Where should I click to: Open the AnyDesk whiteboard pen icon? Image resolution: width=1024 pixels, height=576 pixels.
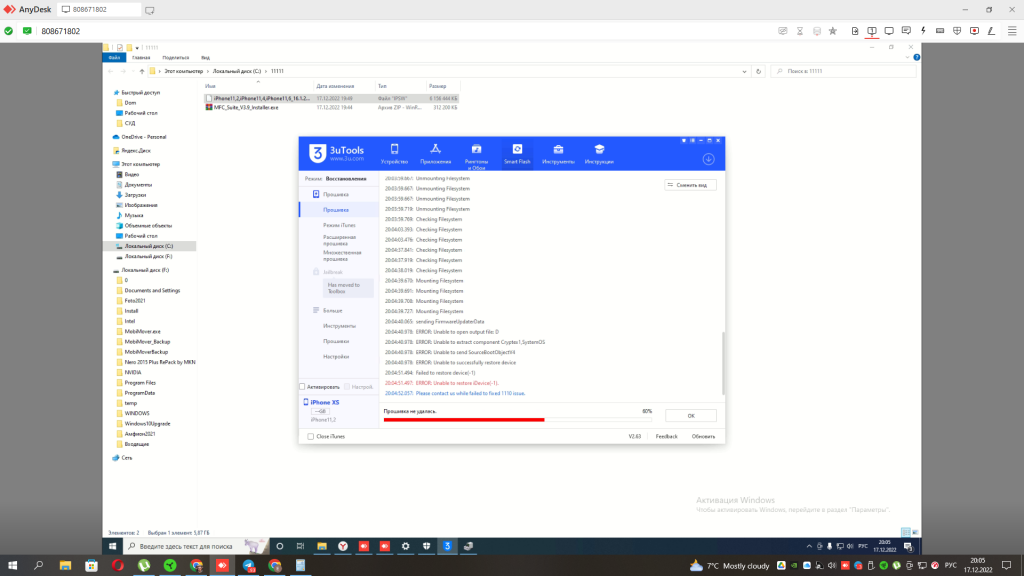[991, 31]
